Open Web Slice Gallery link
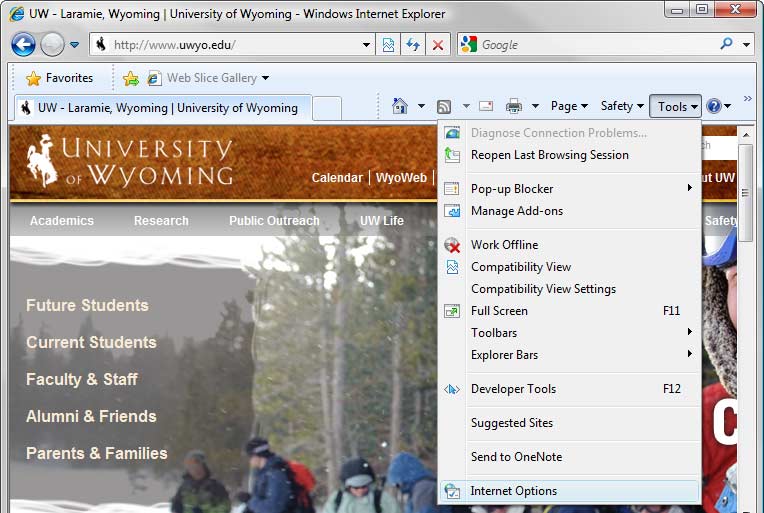Screen dimensions: 764x513 209,78
